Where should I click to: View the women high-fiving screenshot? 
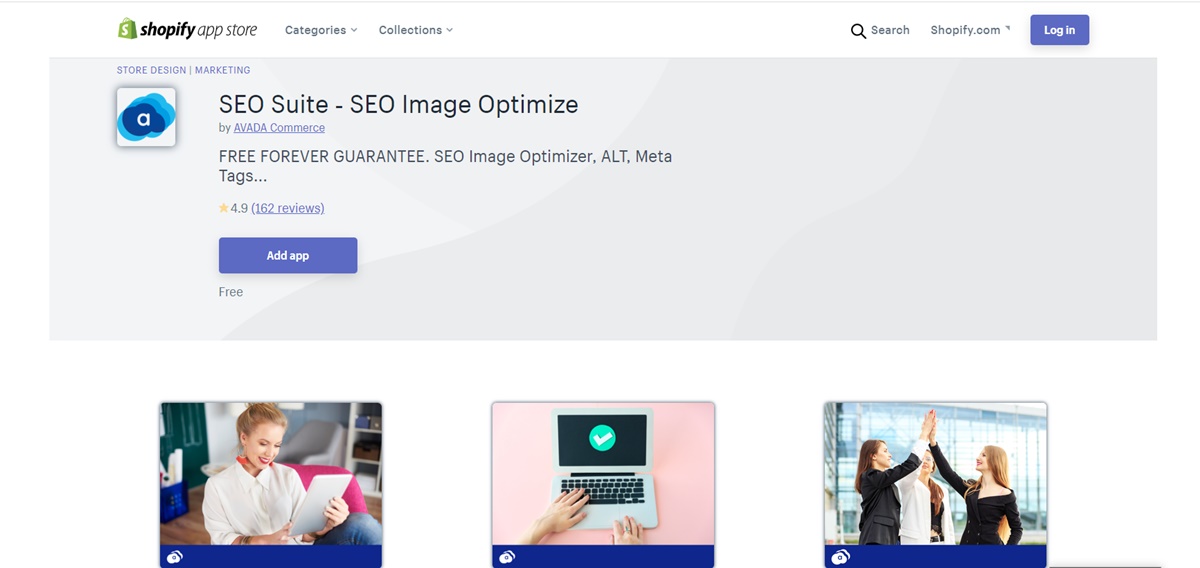pyautogui.click(x=935, y=473)
